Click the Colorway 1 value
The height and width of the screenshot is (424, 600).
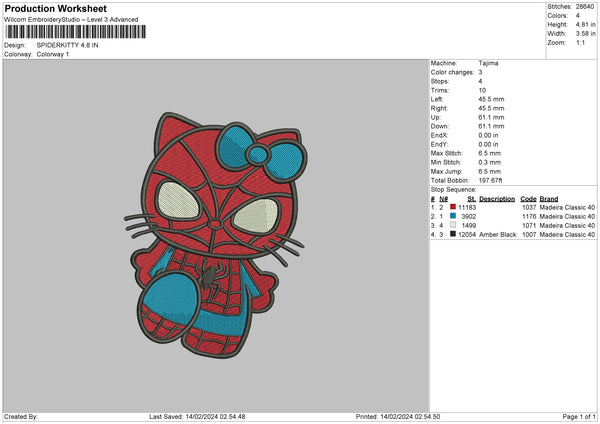[55, 53]
